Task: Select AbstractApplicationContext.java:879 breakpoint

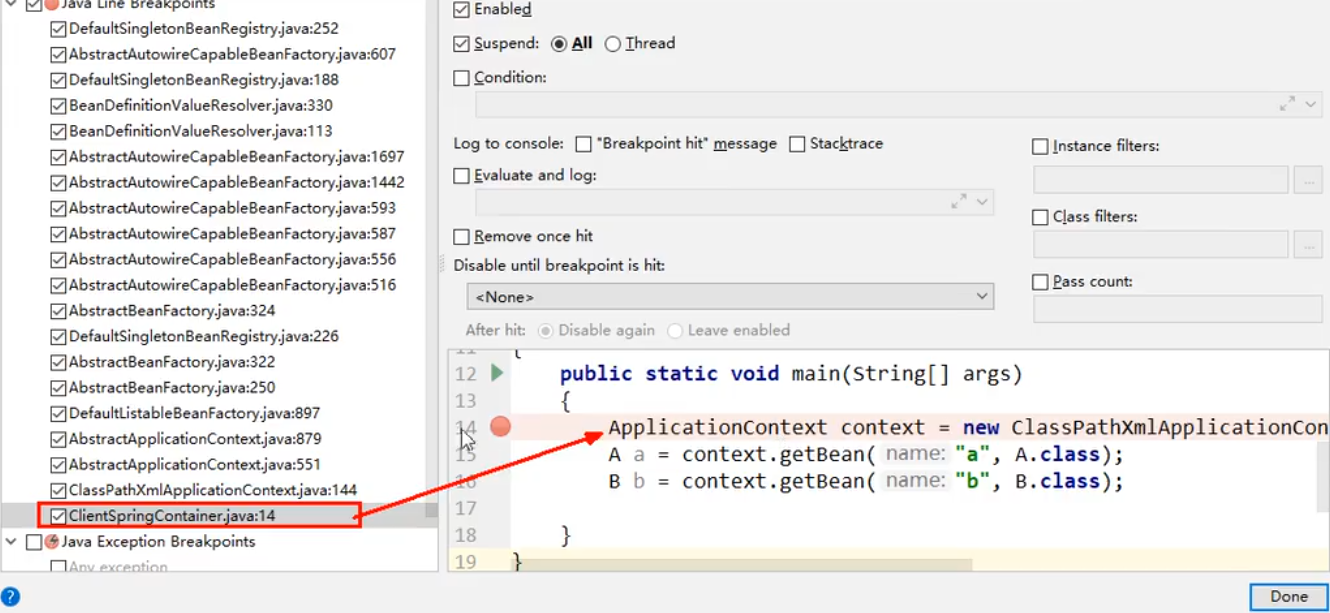Action: coord(195,439)
